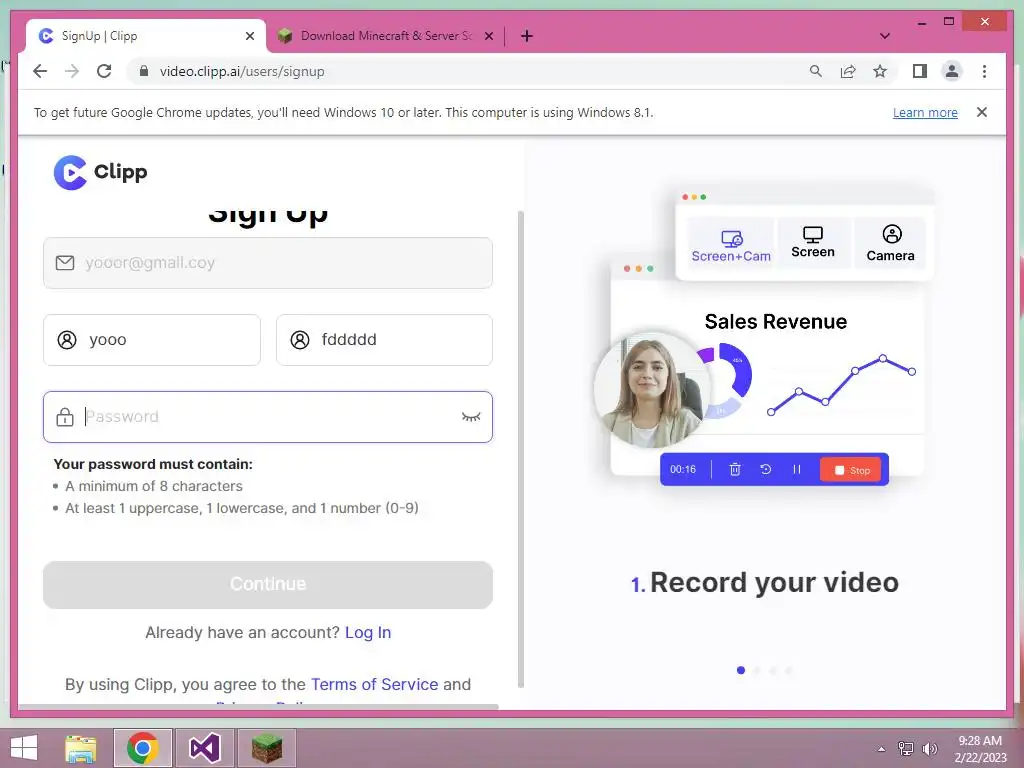Click the first name field 'yooo'
Image resolution: width=1024 pixels, height=768 pixels.
pos(152,340)
